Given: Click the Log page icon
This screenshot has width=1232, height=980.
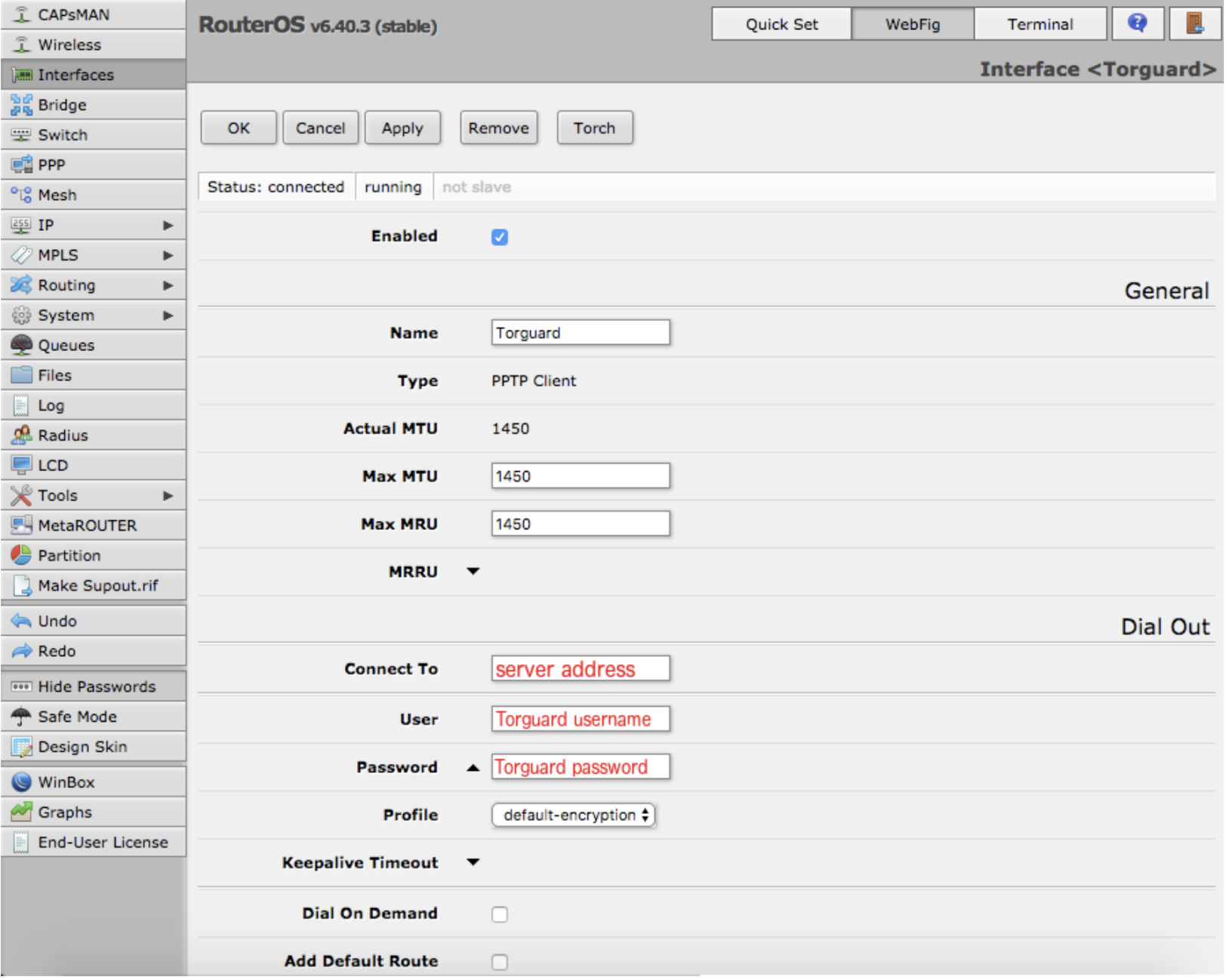Looking at the screenshot, I should [x=21, y=405].
